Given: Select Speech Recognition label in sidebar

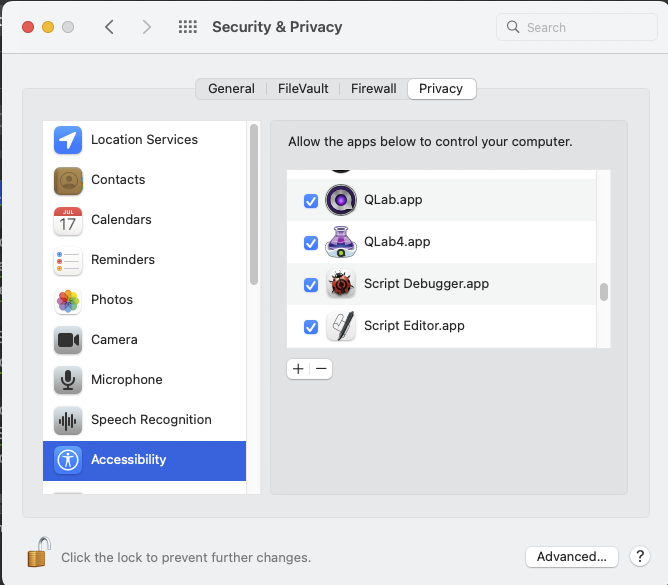Looking at the screenshot, I should click(x=151, y=420).
